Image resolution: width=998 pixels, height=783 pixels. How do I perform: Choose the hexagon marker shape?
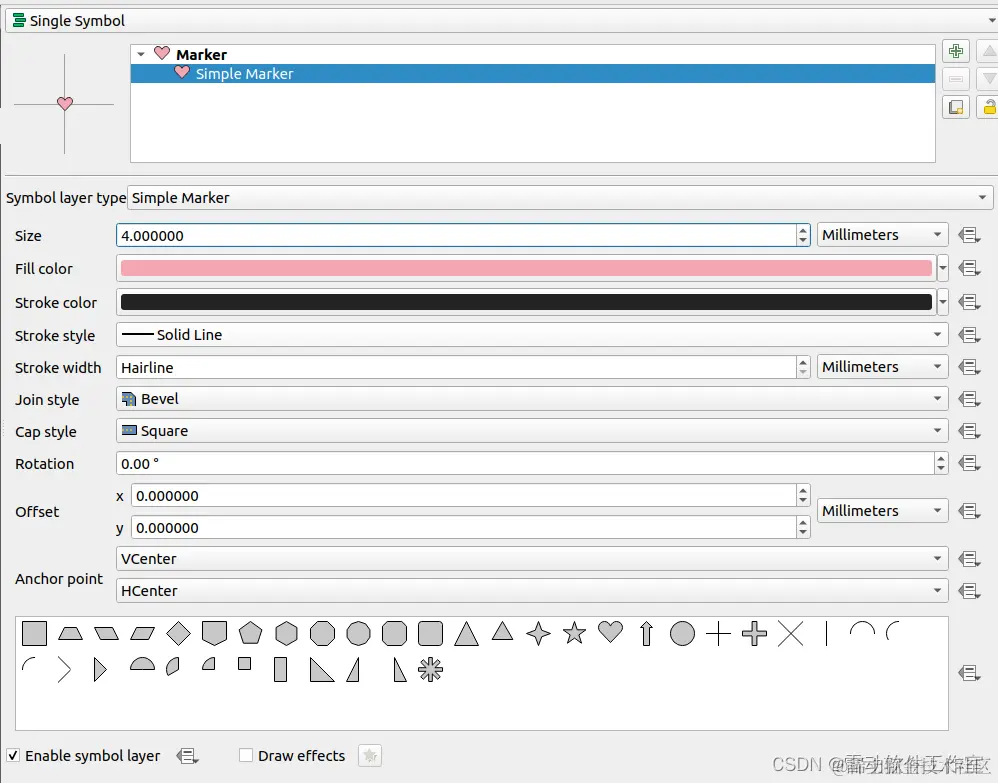click(286, 633)
